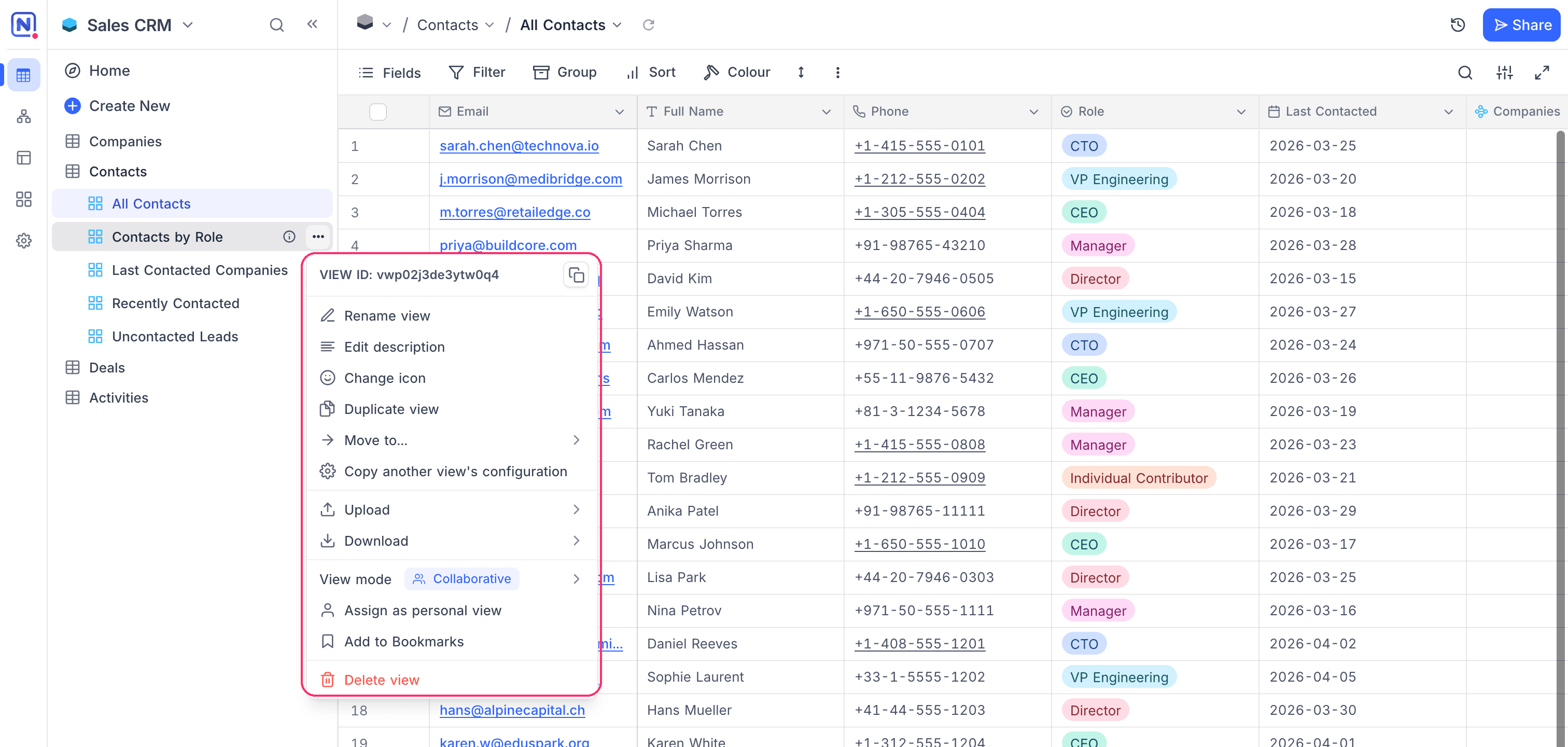Open the row height icon
1568x747 pixels.
(x=801, y=73)
